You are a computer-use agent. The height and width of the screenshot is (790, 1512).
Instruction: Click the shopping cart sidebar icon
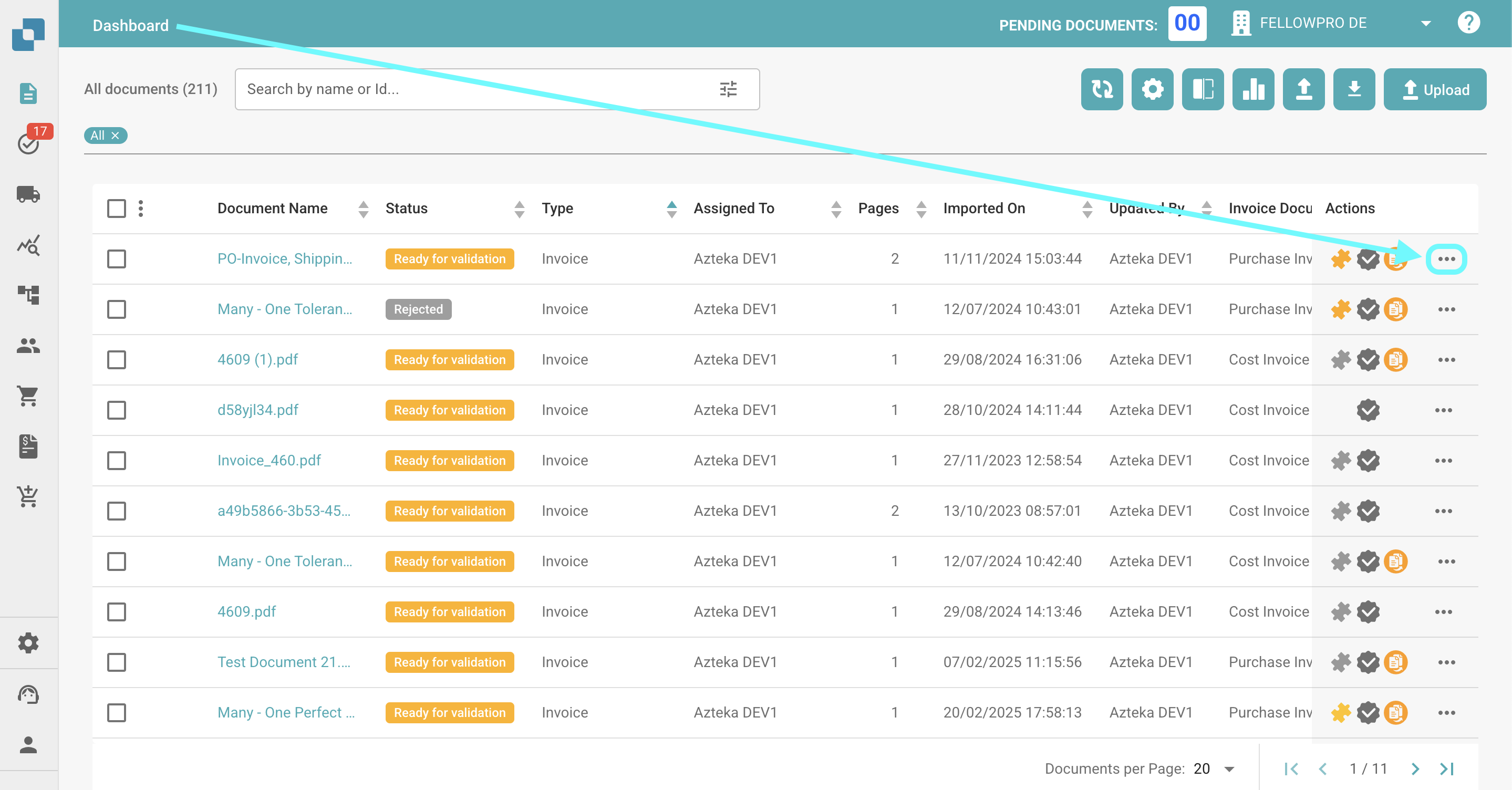coord(28,396)
